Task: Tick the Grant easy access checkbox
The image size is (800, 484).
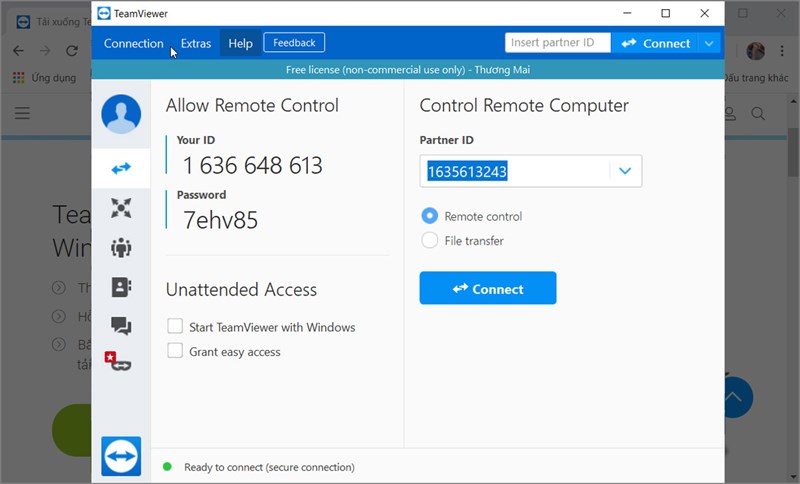Action: (x=175, y=351)
